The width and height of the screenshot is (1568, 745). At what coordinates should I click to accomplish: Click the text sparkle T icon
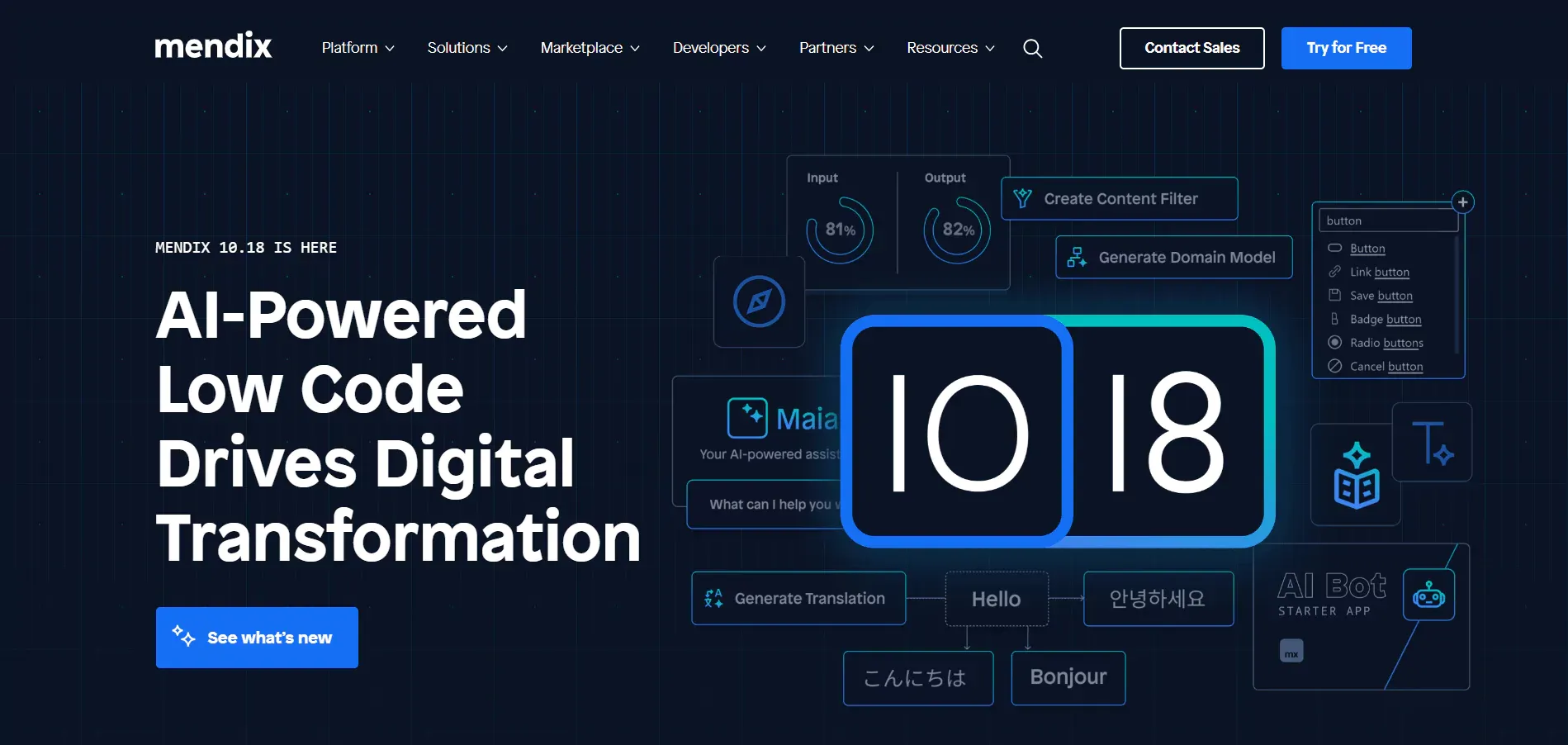[1432, 443]
